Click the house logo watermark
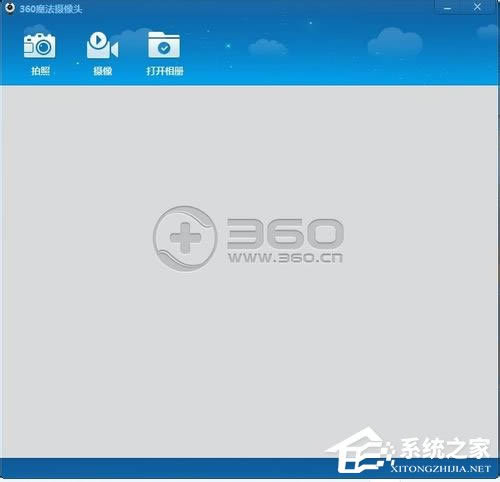 click(358, 451)
